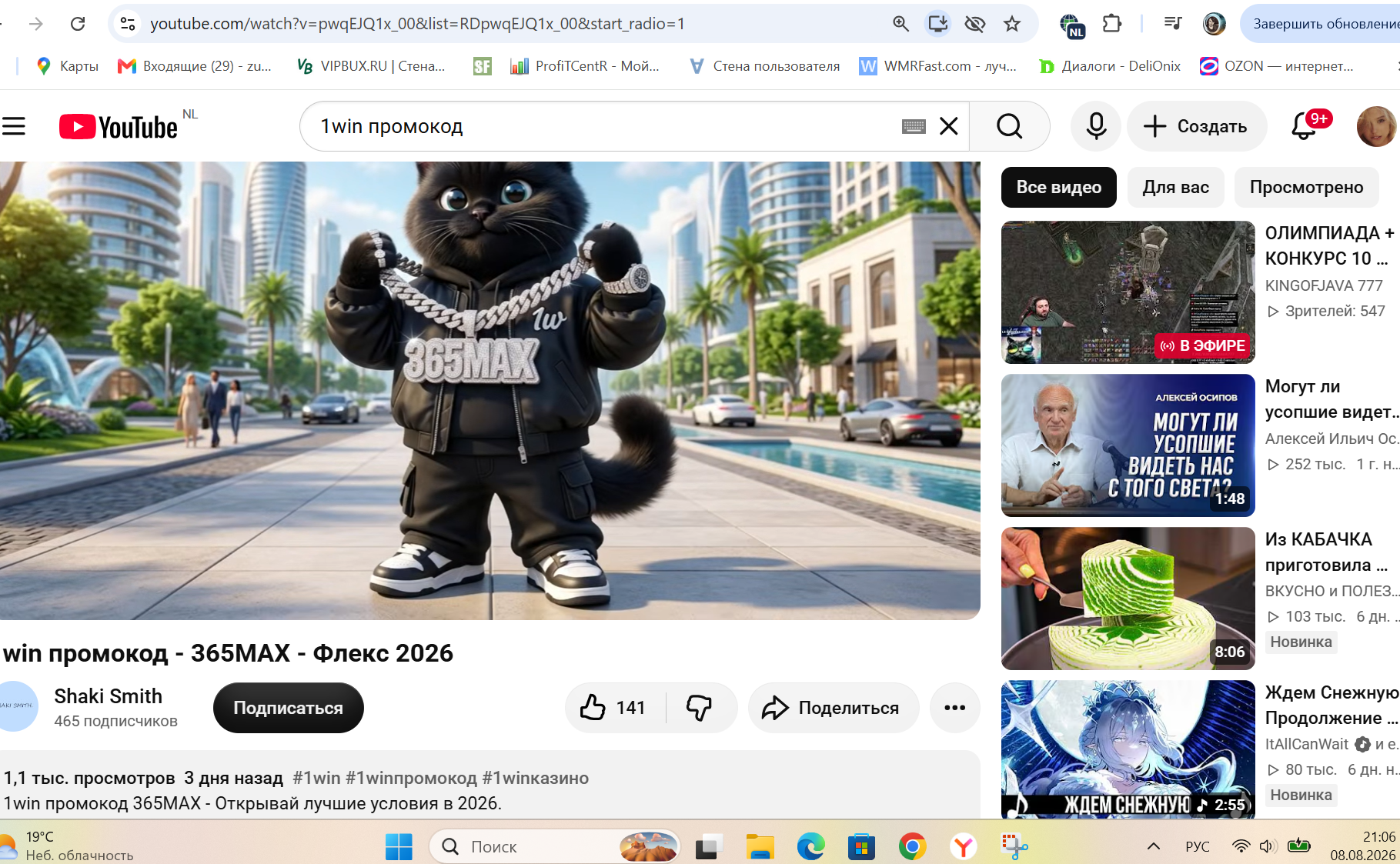Go forward in browser history
This screenshot has width=1400, height=864.
(x=36, y=24)
